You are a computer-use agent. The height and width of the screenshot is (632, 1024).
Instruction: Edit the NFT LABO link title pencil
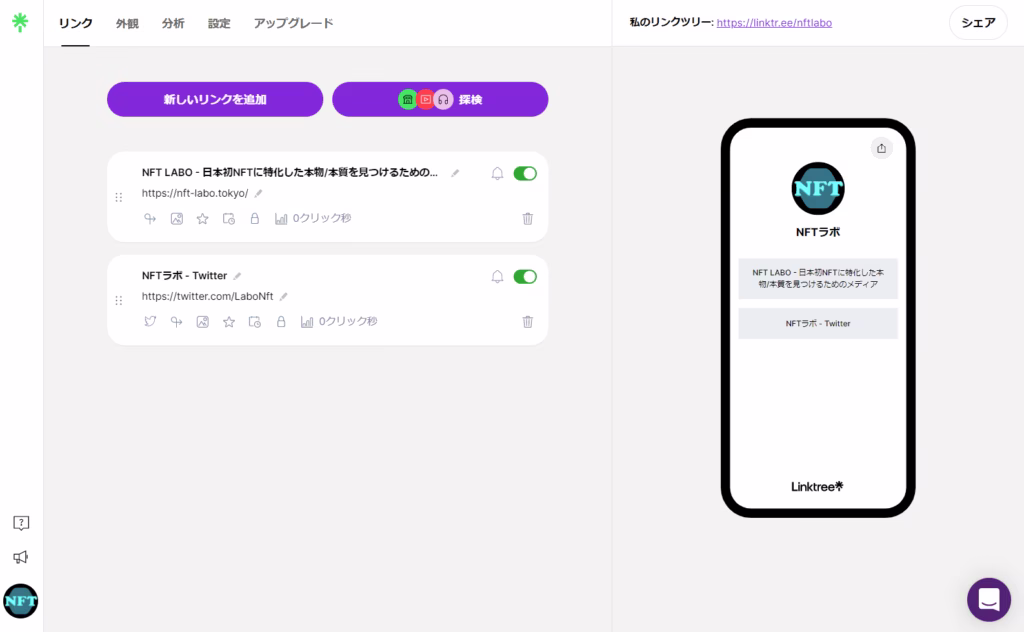pyautogui.click(x=455, y=173)
